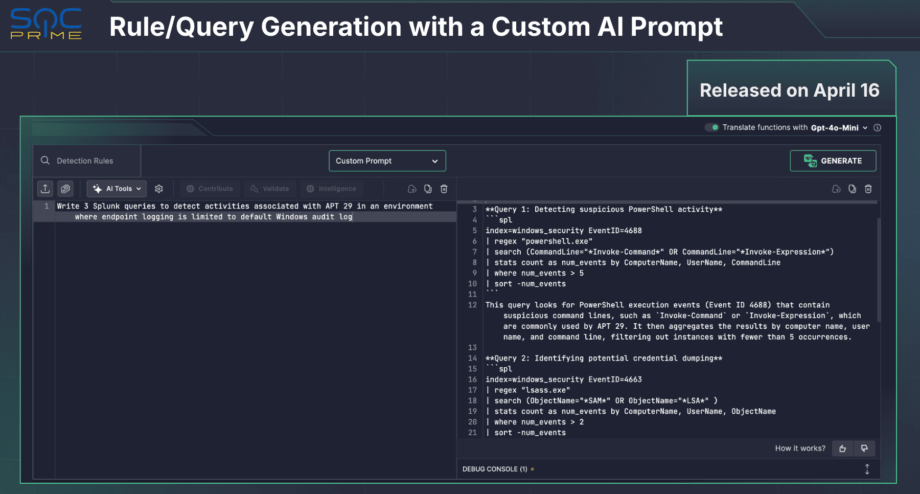Expand the Debug Console panel using arrows

pos(867,468)
